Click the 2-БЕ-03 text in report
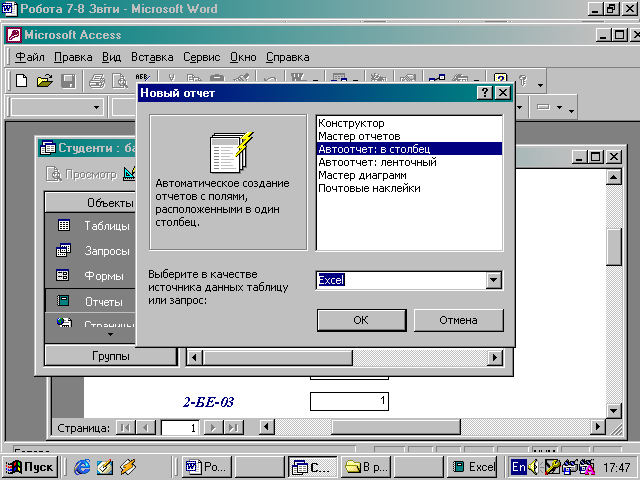 208,402
